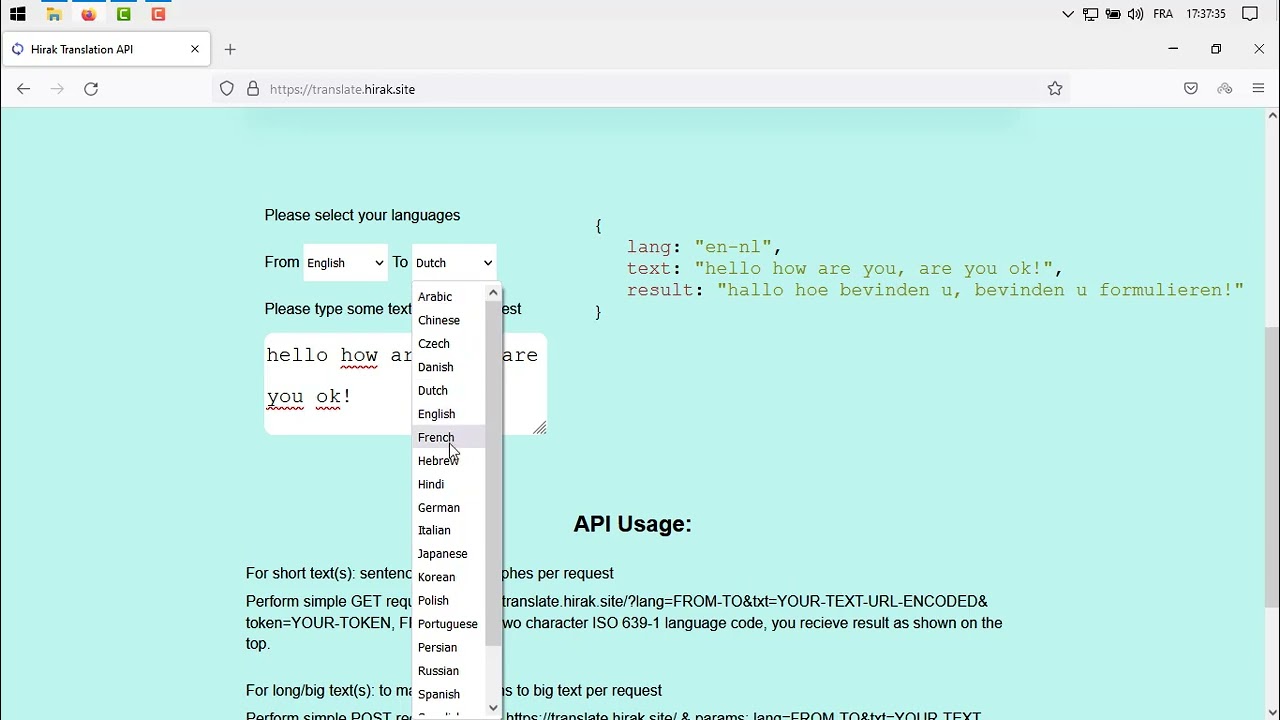Pick Persian in the dropdown list

tap(449, 648)
